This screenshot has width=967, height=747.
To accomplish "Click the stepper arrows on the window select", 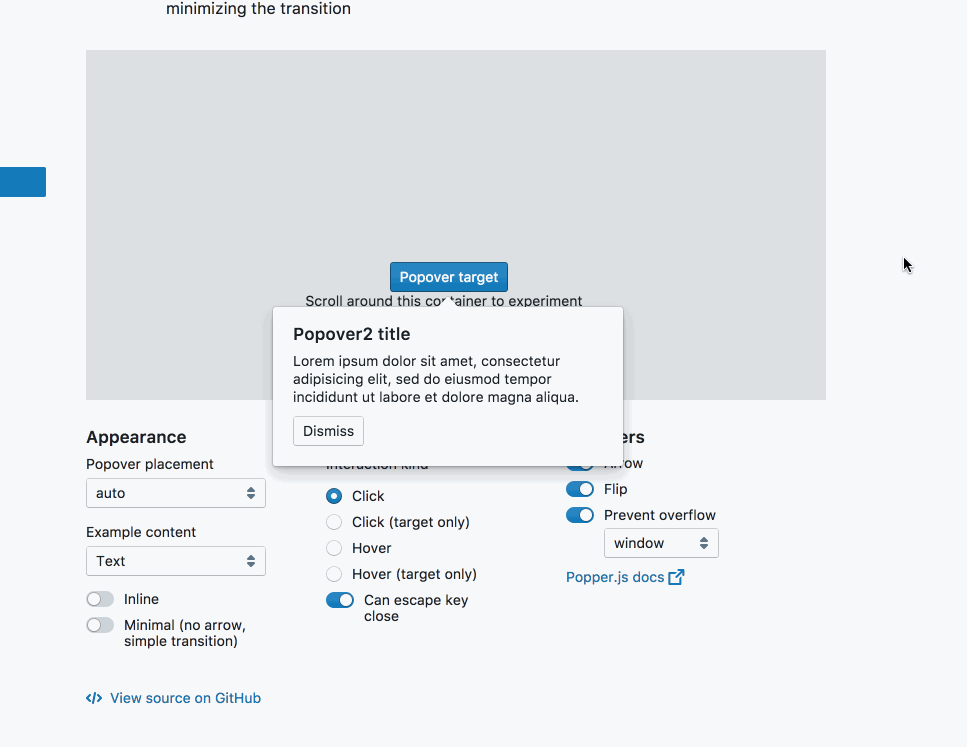I will (705, 543).
